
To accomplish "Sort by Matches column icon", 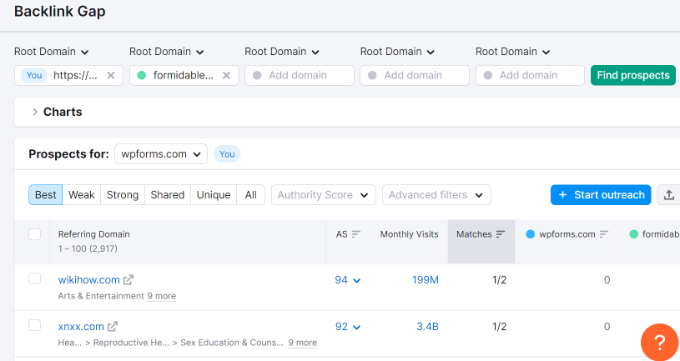I will click(x=500, y=234).
